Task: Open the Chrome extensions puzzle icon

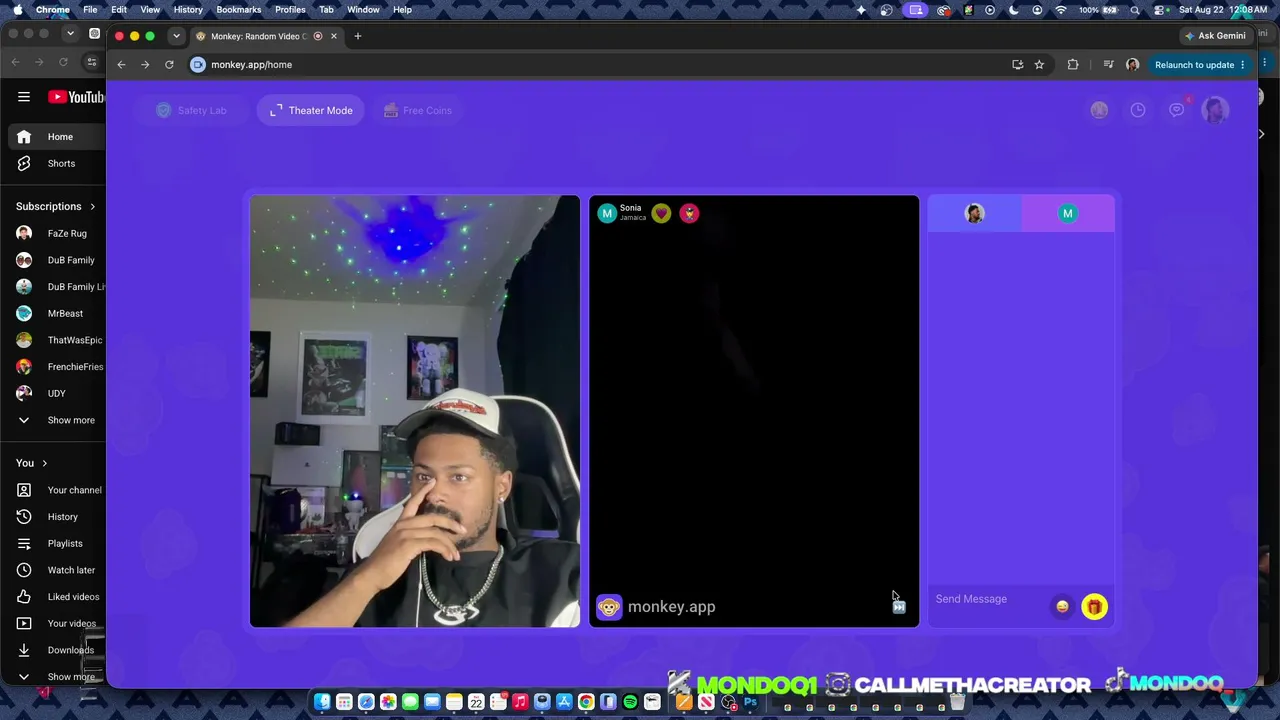Action: click(1073, 65)
